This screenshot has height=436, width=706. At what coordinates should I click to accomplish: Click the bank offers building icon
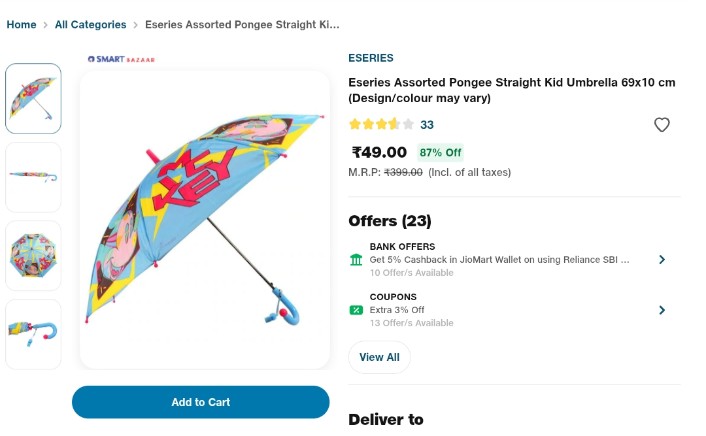(357, 260)
